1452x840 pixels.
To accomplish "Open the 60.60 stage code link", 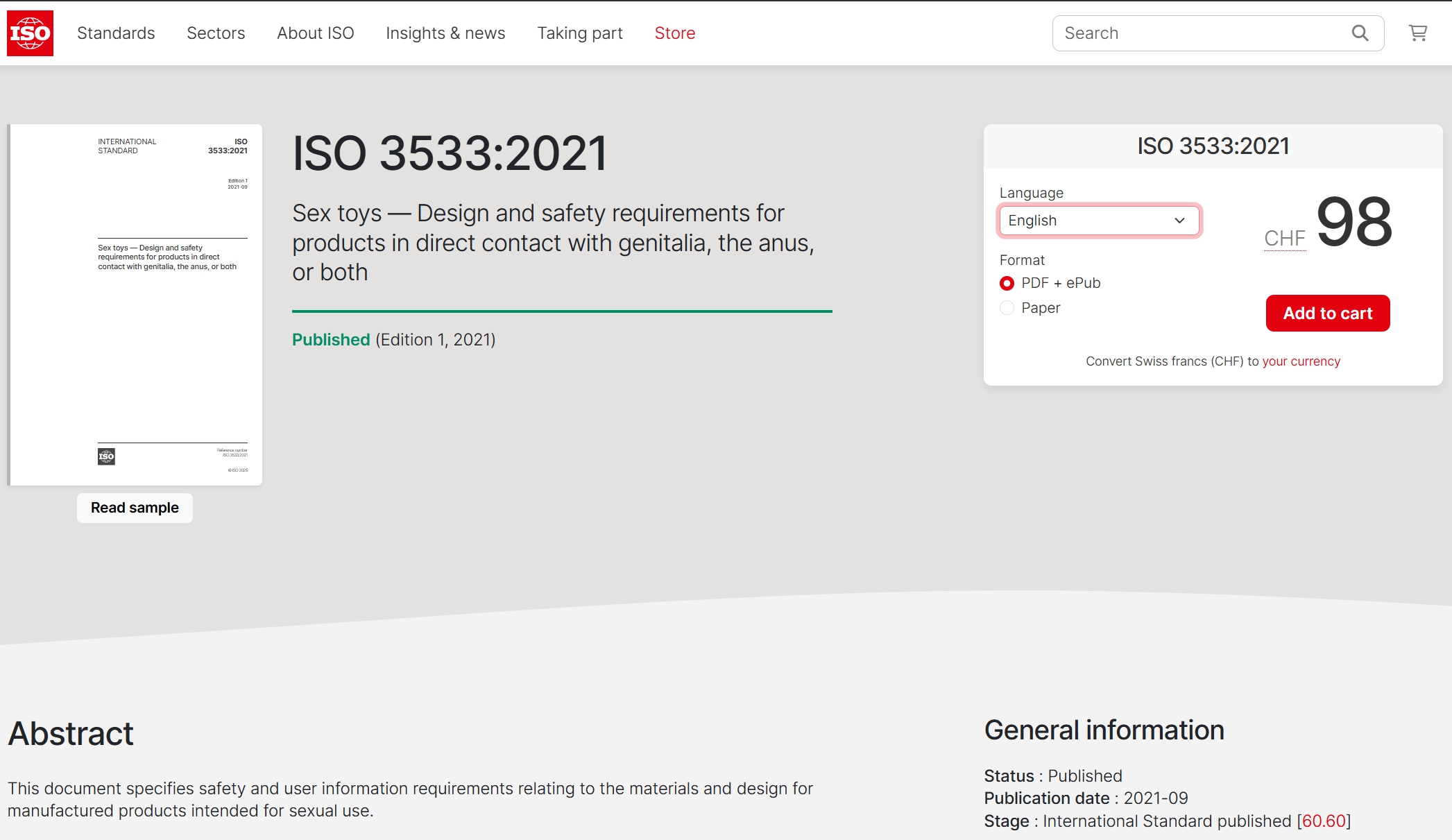I will (x=1324, y=821).
